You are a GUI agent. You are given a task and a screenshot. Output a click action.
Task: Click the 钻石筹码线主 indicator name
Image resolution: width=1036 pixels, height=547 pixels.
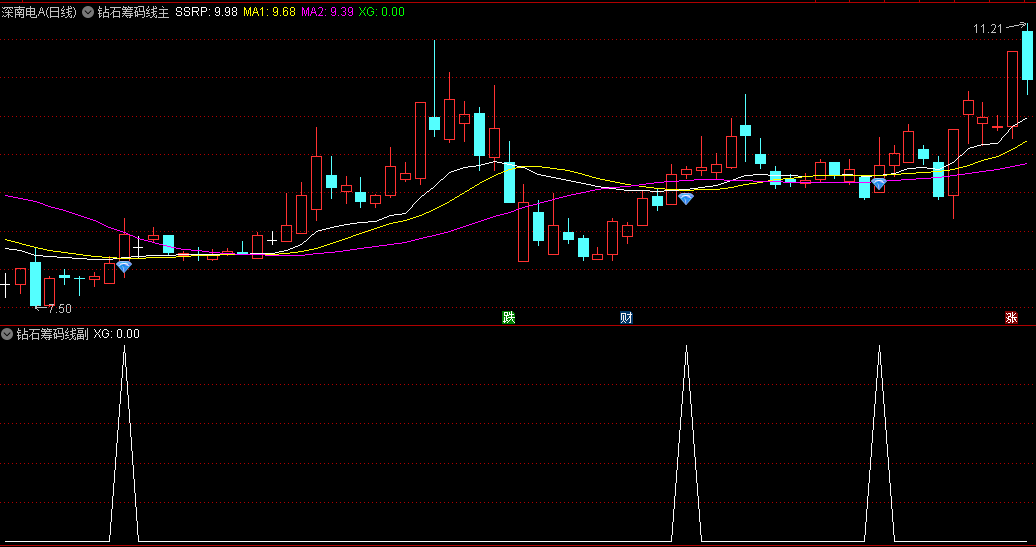click(x=133, y=12)
